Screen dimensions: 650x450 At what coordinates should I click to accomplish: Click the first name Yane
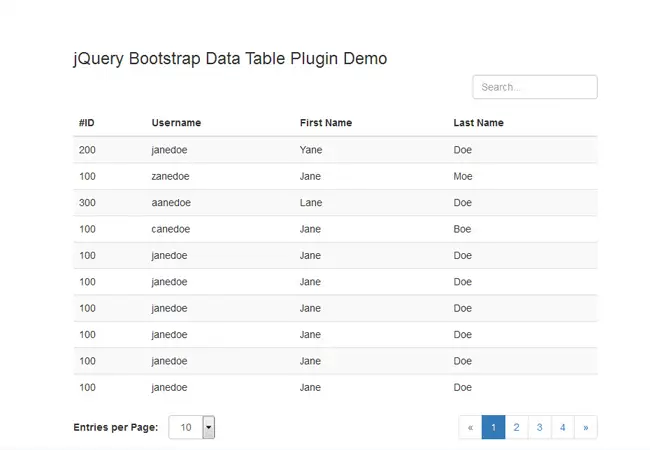coord(311,150)
